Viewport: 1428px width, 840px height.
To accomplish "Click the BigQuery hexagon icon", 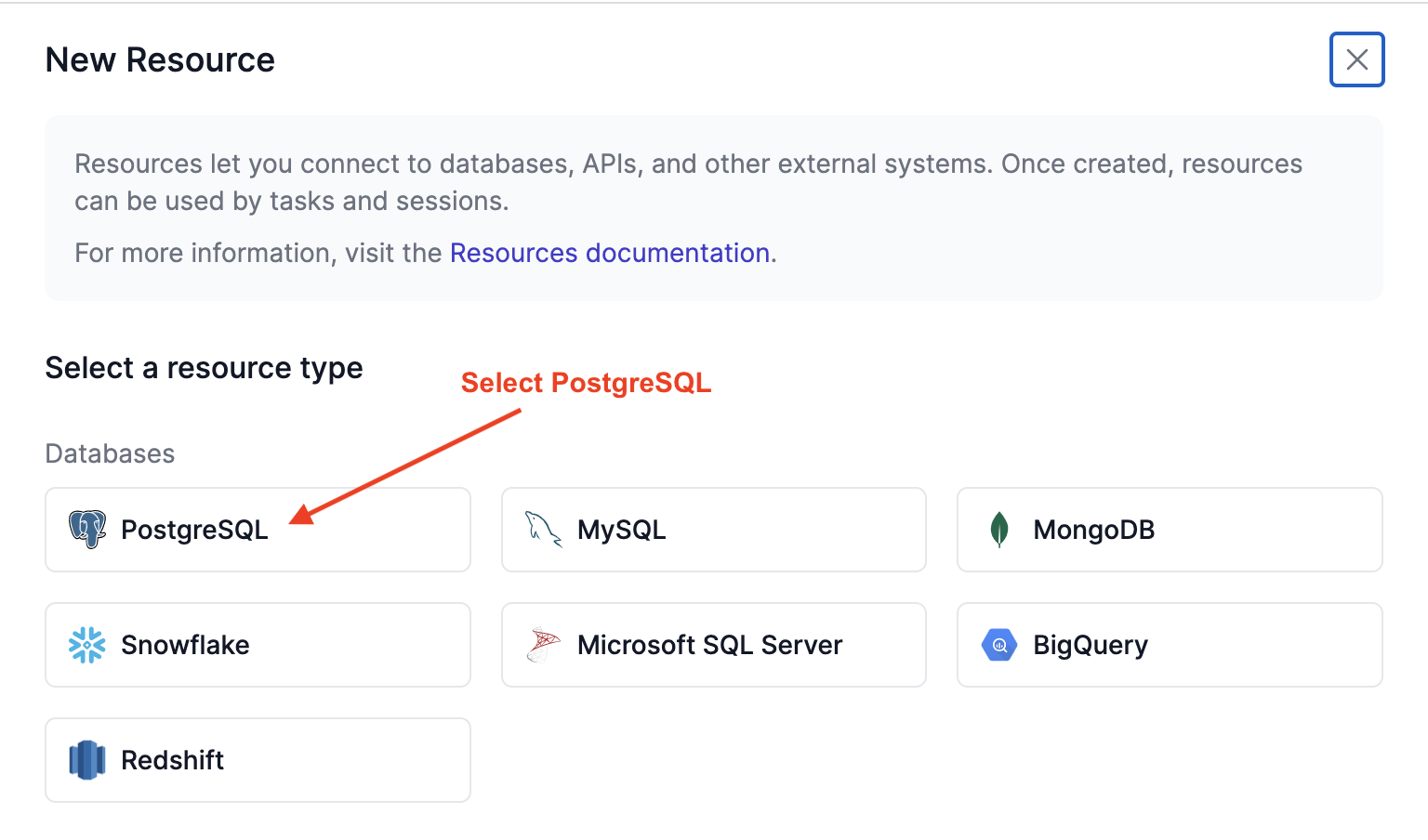I will (x=999, y=645).
